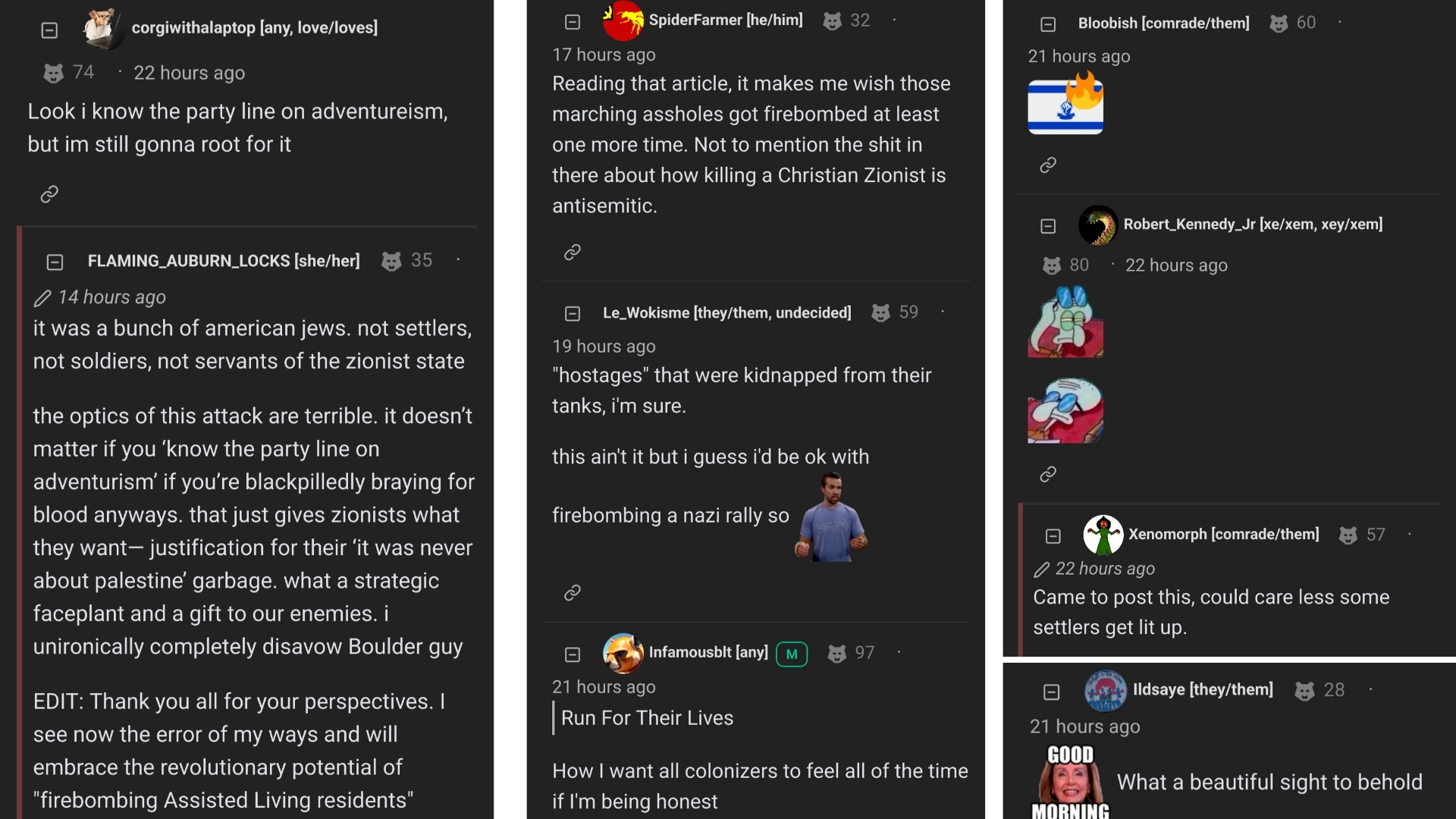Copy permalink of SpiderFarmer's comment
Image resolution: width=1456 pixels, height=819 pixels.
pyautogui.click(x=573, y=252)
